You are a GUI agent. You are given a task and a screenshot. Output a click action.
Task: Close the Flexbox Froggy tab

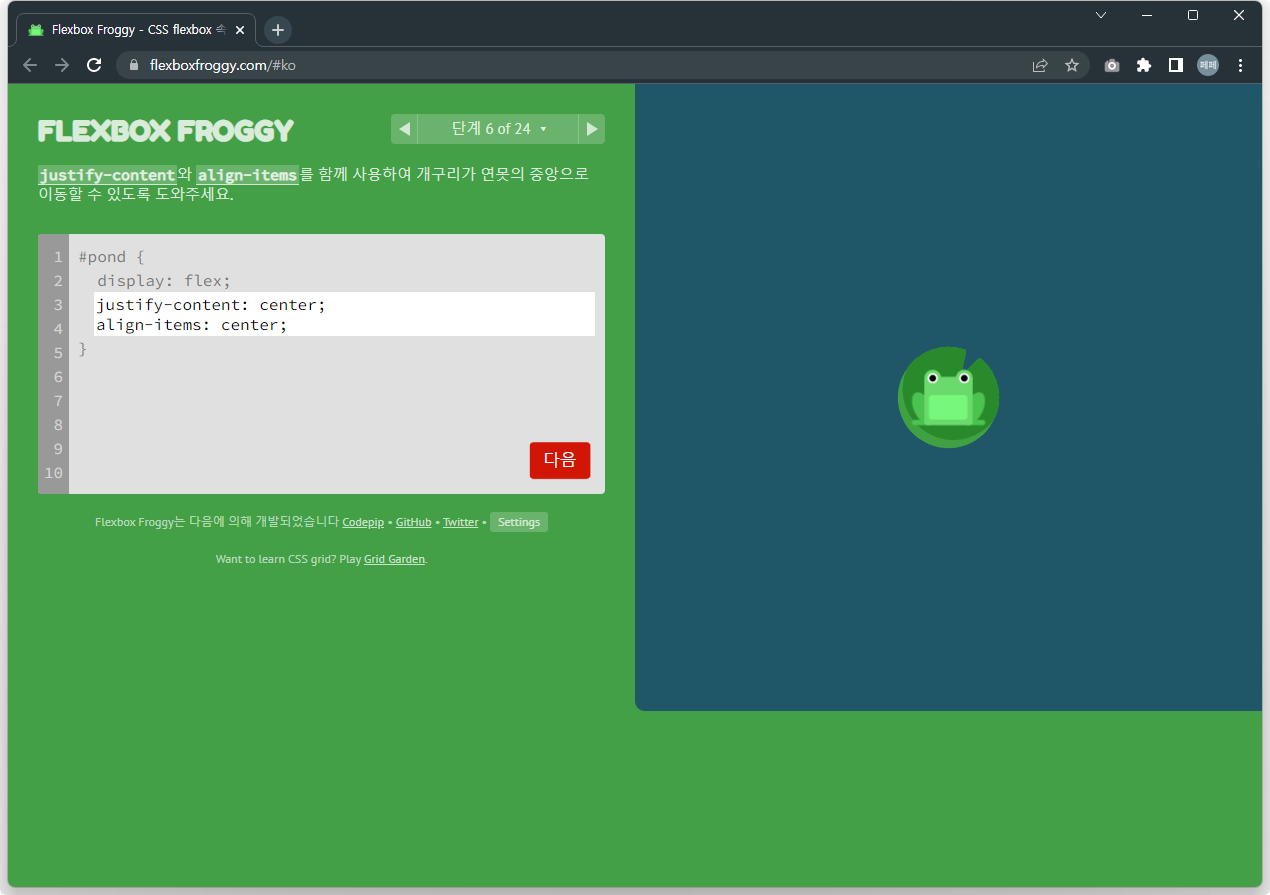pos(240,30)
